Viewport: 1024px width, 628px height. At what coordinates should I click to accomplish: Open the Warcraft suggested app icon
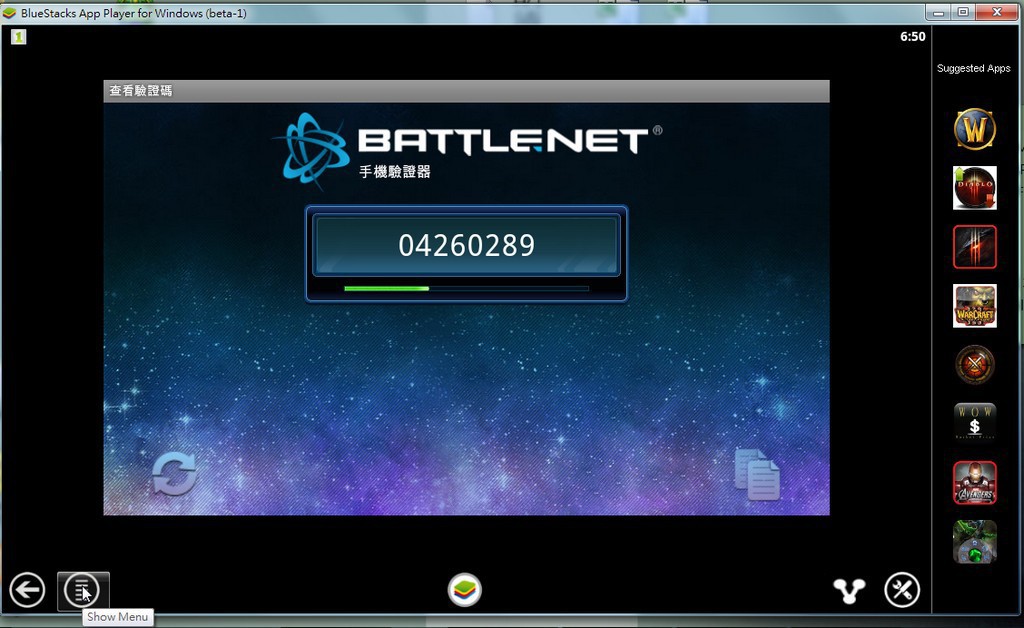[974, 306]
